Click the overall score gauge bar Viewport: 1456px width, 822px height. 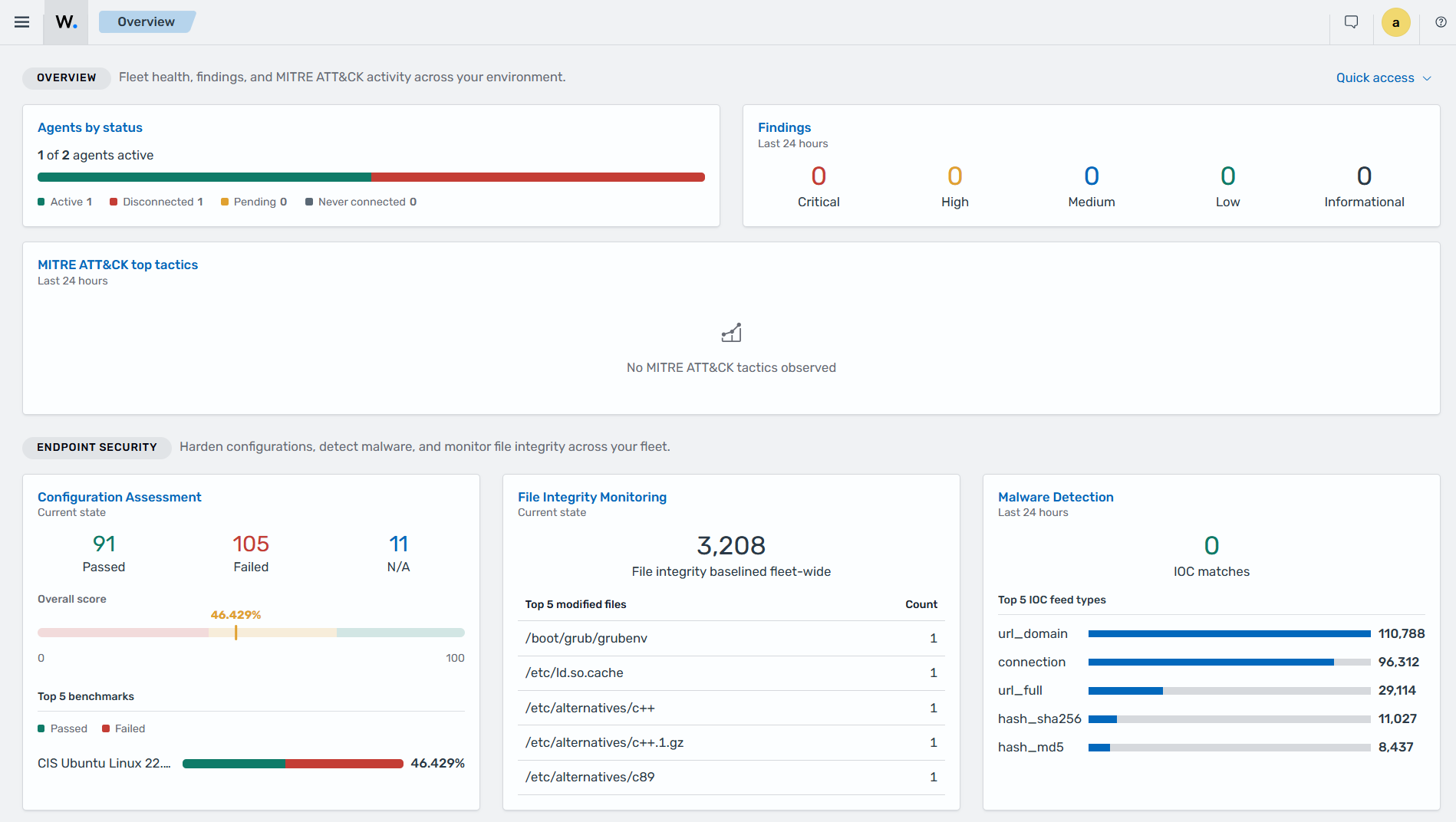click(x=251, y=633)
